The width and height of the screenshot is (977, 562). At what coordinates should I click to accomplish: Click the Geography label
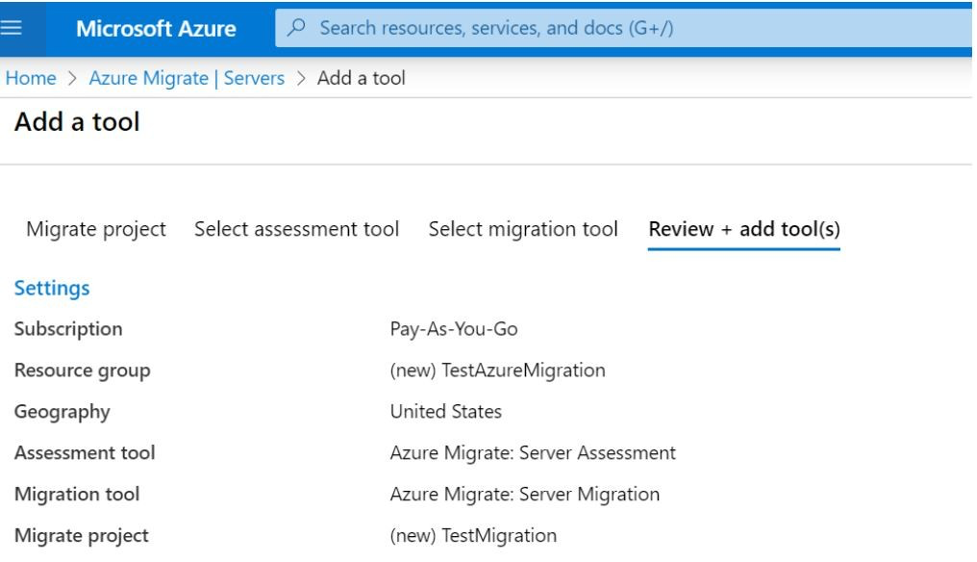[x=62, y=412]
